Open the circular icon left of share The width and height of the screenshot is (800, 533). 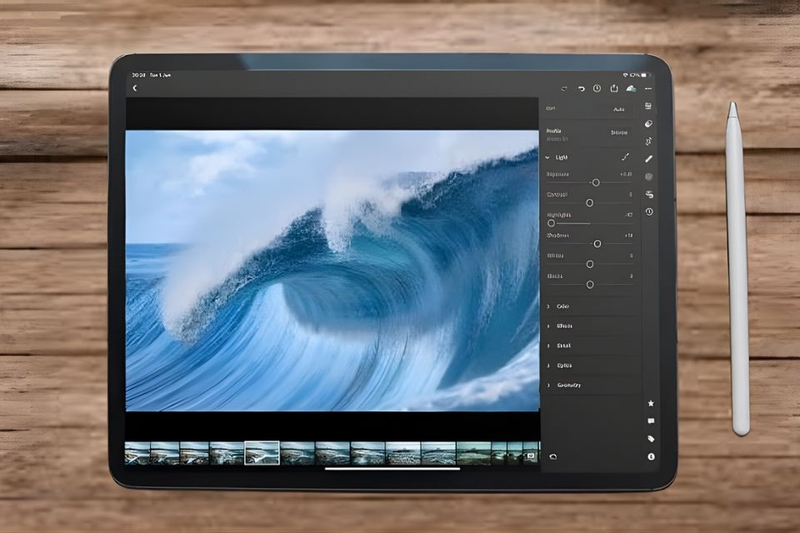[597, 88]
